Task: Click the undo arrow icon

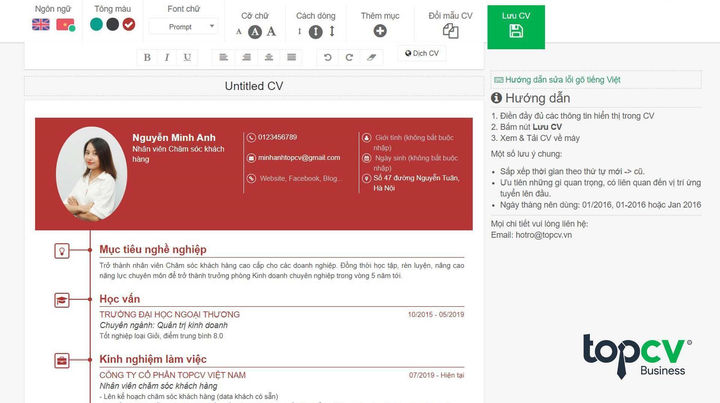Action: tap(327, 57)
